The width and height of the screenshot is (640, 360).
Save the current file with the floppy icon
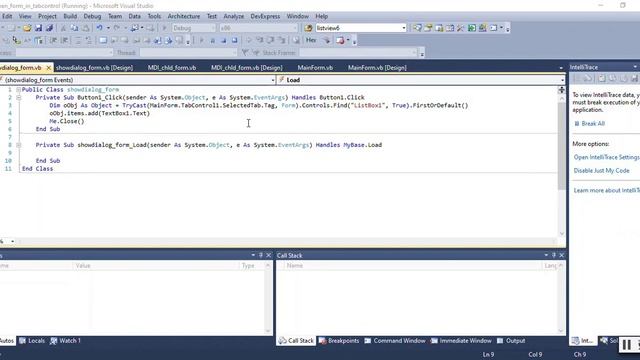click(x=38, y=28)
